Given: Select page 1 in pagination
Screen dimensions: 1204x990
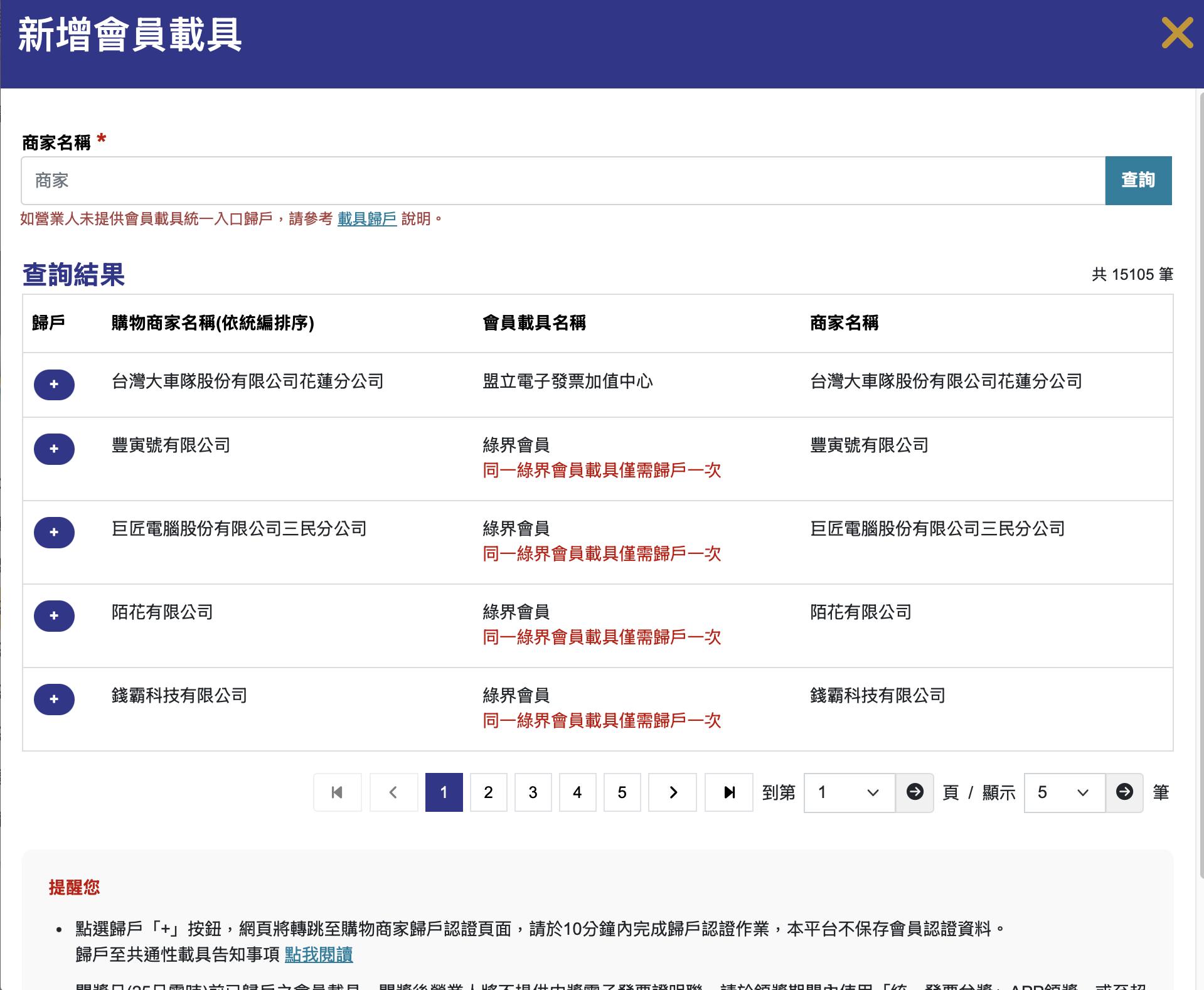Looking at the screenshot, I should click(444, 792).
